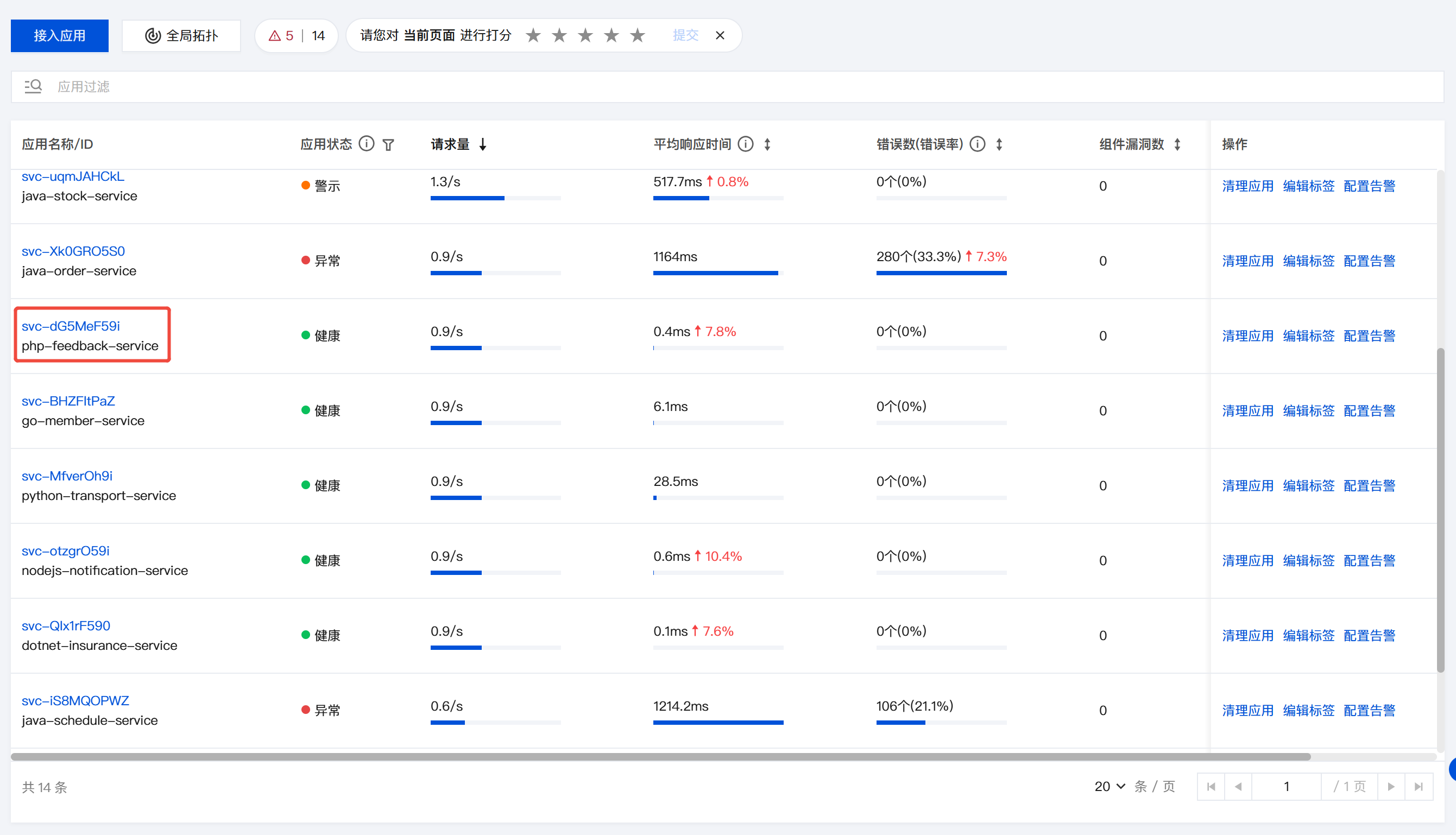
Task: Choose the third rating star
Action: [585, 35]
